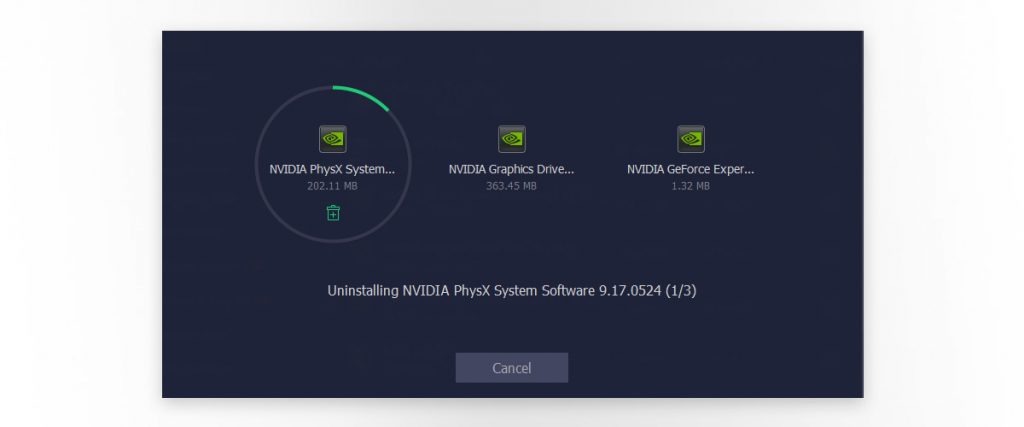This screenshot has width=1024, height=427.
Task: Click empty dark area below GeForce Experience item
Action: (x=690, y=235)
